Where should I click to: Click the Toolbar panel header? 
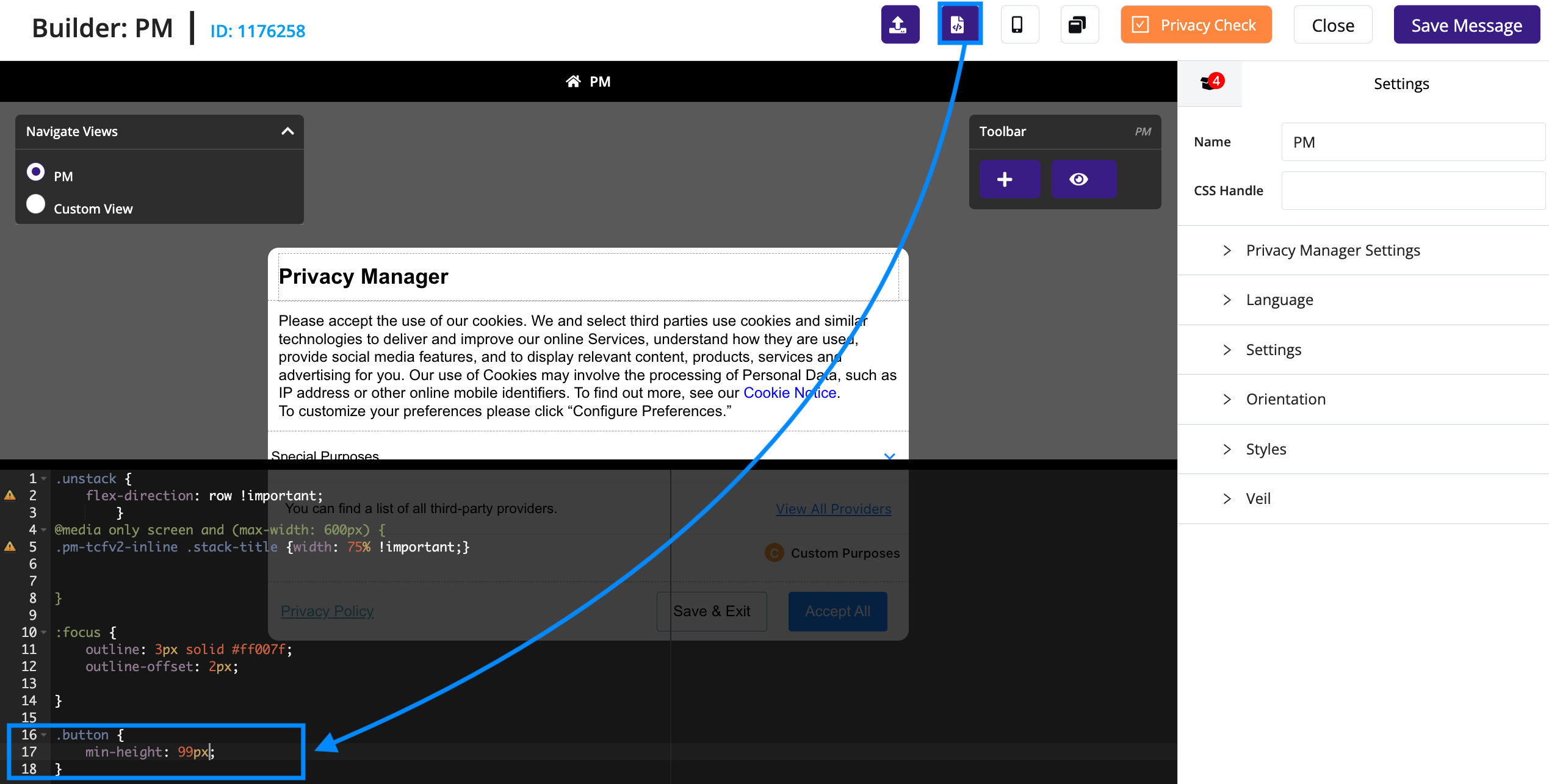(1065, 131)
